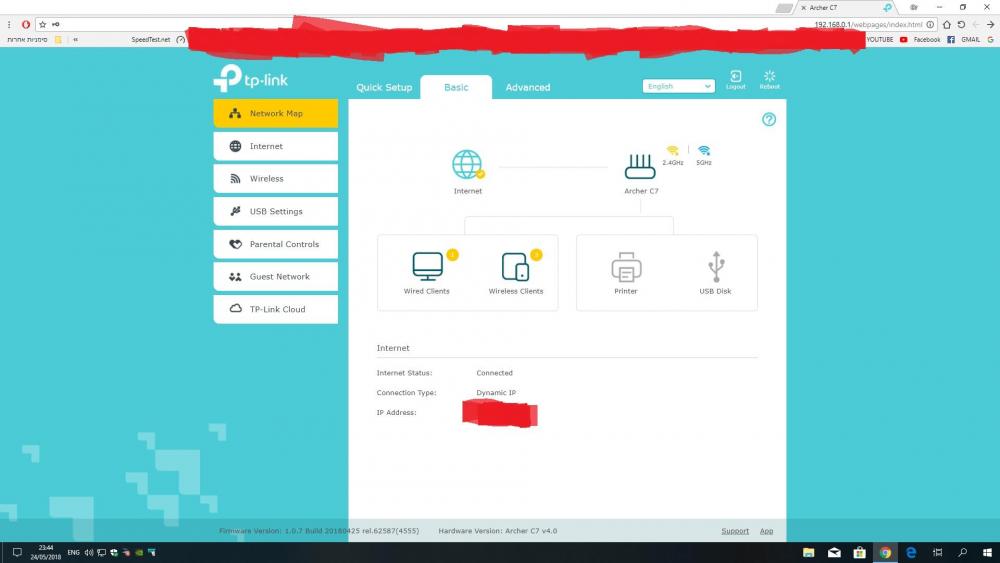Click the tp-link logo

point(251,78)
